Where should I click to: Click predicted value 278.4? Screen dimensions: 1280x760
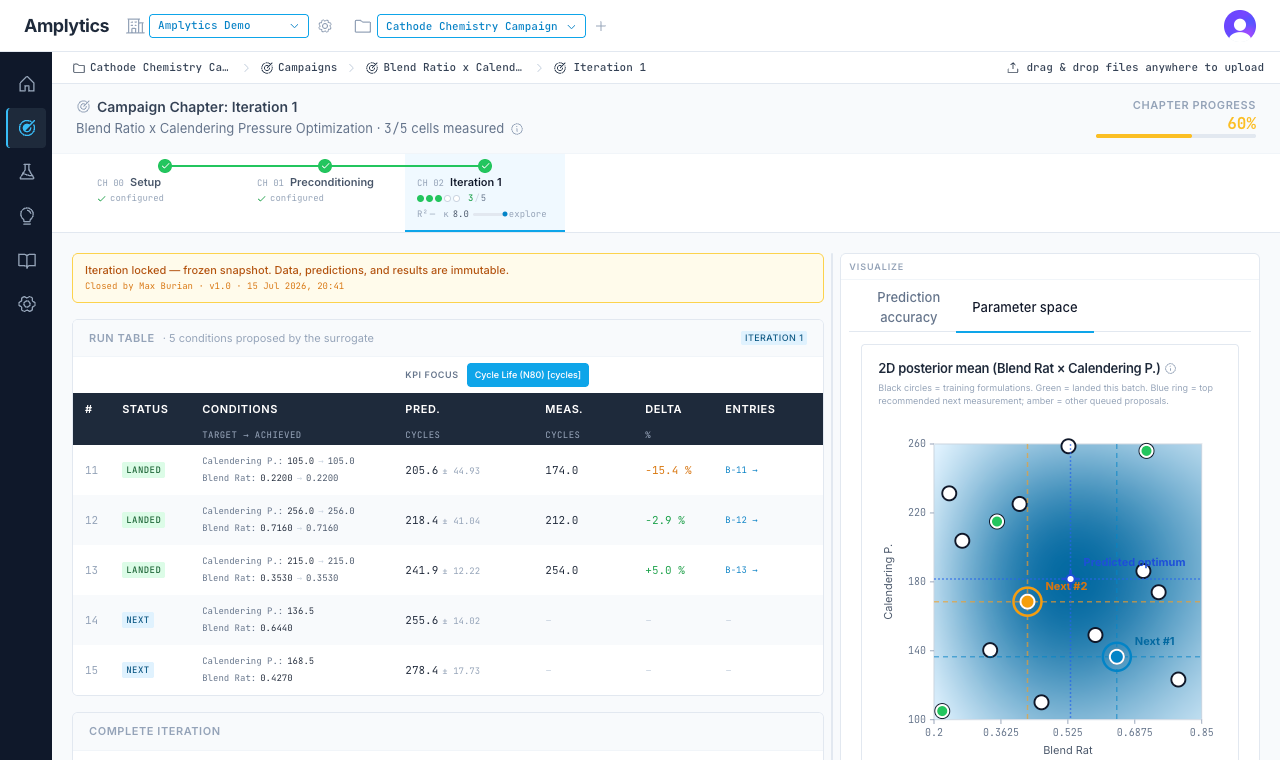pos(422,670)
